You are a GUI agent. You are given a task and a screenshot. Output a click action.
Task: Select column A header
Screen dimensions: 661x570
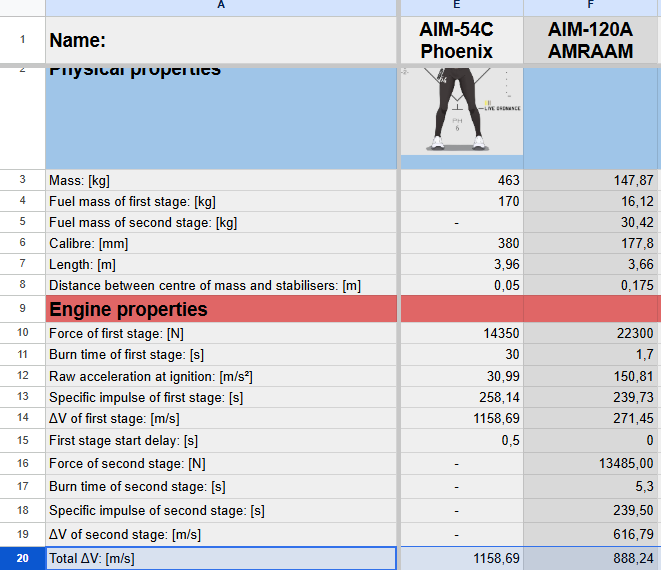(x=221, y=8)
